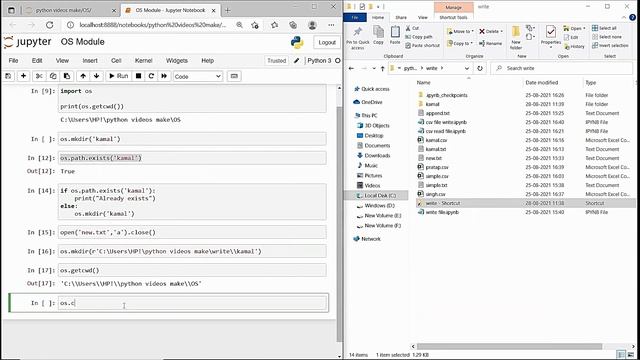This screenshot has width=640, height=360.
Task: Paste cells below in Jupyter toolbar
Action: tap(67, 76)
